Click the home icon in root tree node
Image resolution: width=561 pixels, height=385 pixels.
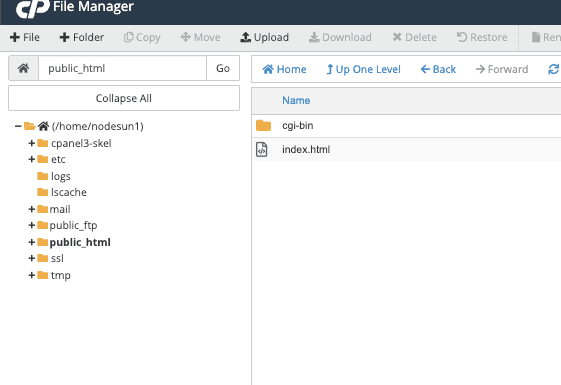43,126
